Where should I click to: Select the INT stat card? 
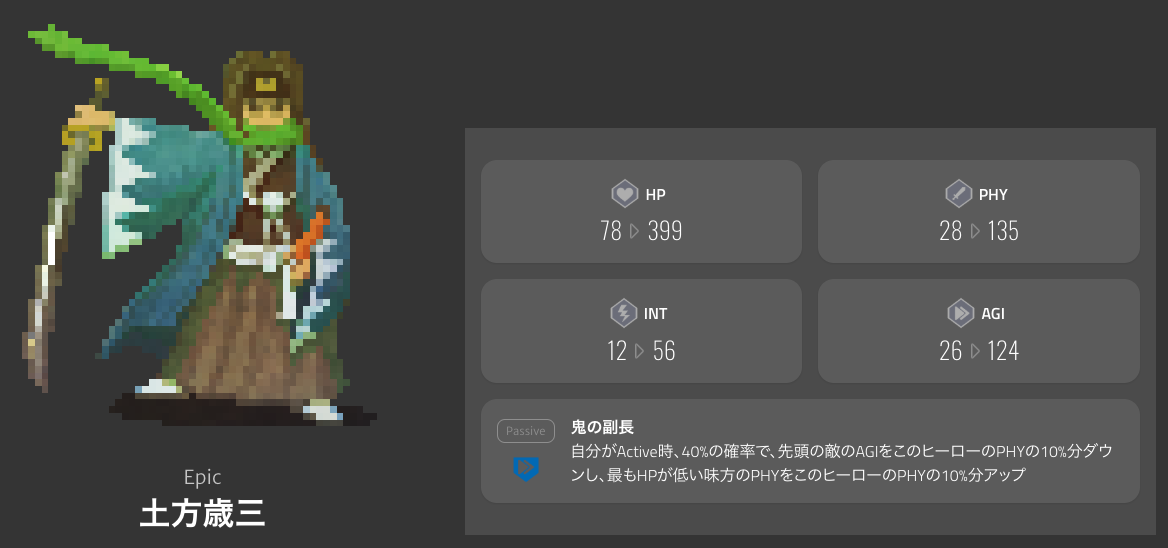click(641, 331)
